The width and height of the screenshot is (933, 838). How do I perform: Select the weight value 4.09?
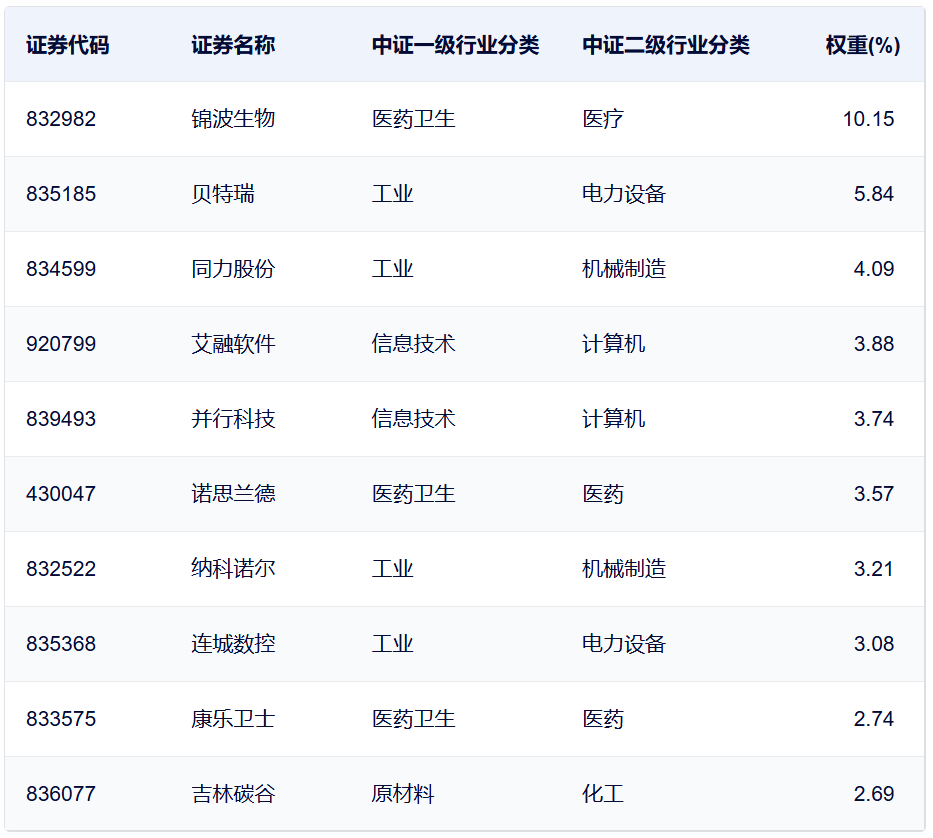point(873,269)
